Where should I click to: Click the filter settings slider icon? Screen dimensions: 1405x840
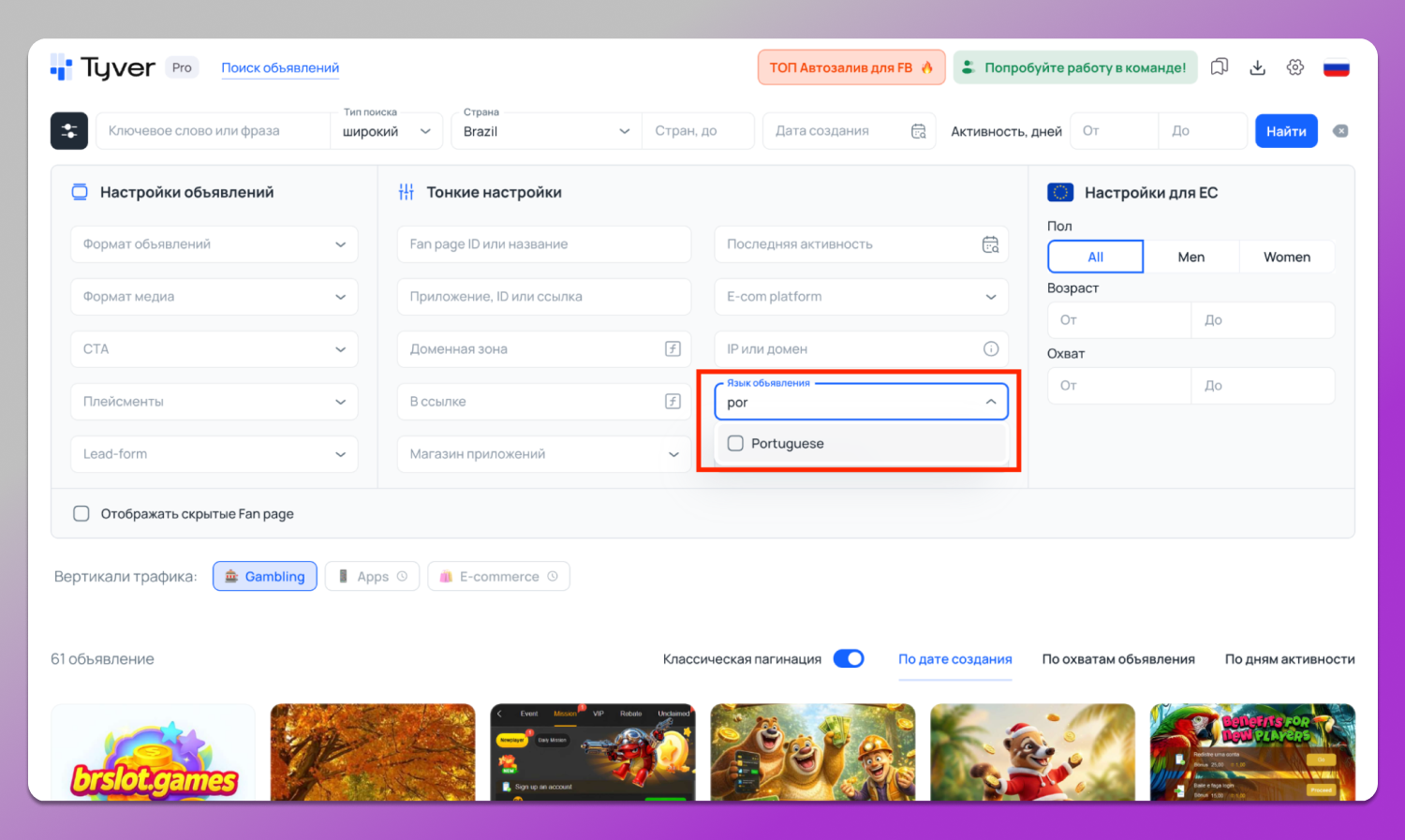click(x=69, y=131)
